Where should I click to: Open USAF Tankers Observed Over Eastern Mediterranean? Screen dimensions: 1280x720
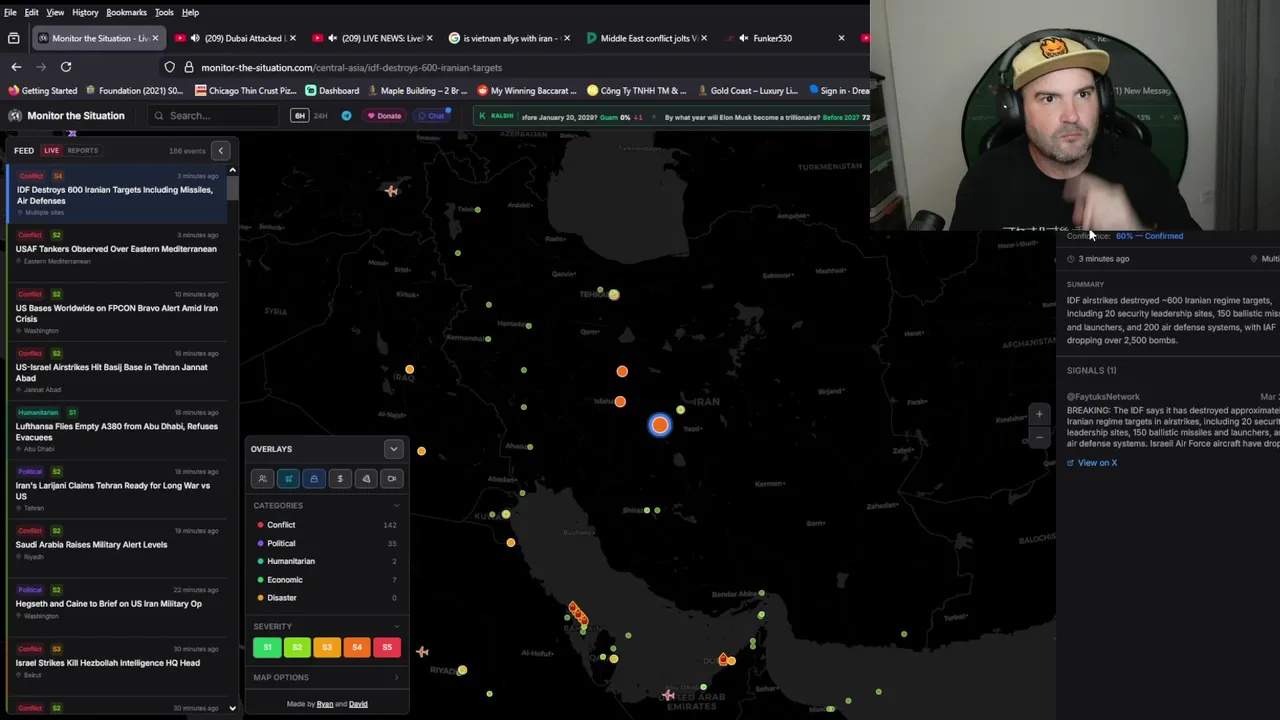point(116,248)
